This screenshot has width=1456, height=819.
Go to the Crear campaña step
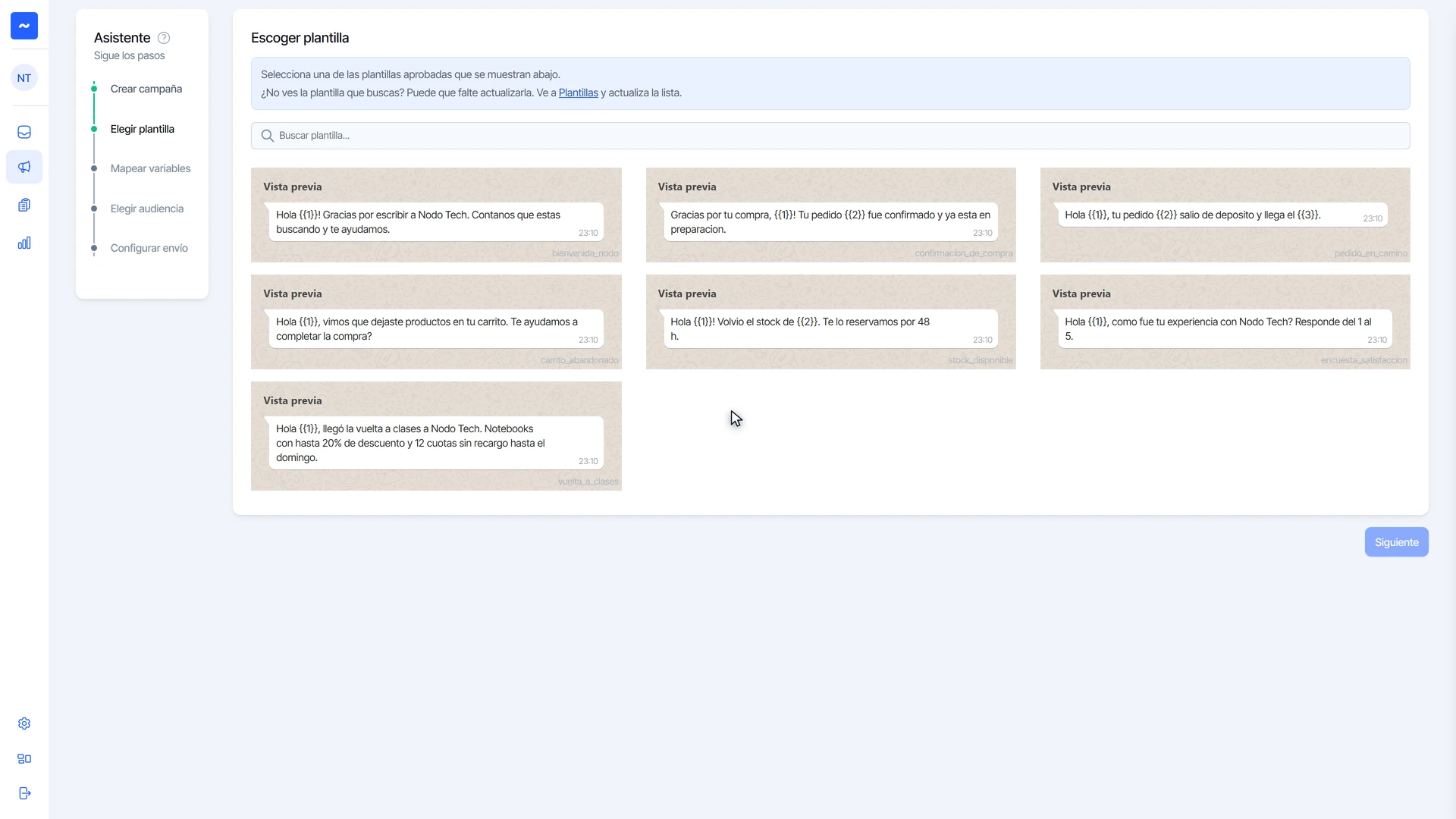click(146, 89)
